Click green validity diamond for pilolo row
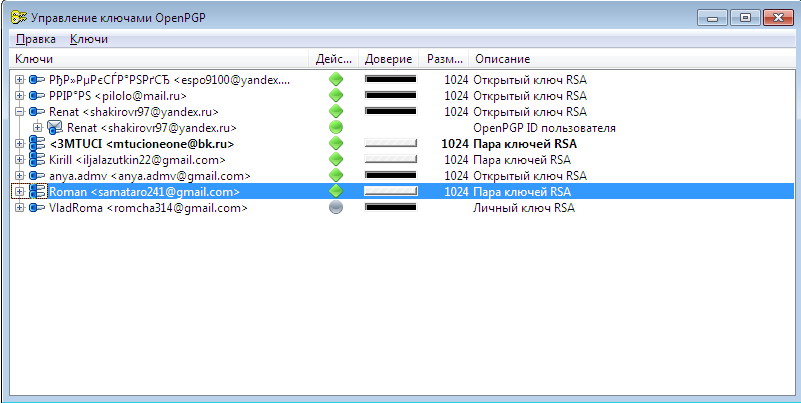The image size is (801, 403). click(x=336, y=96)
